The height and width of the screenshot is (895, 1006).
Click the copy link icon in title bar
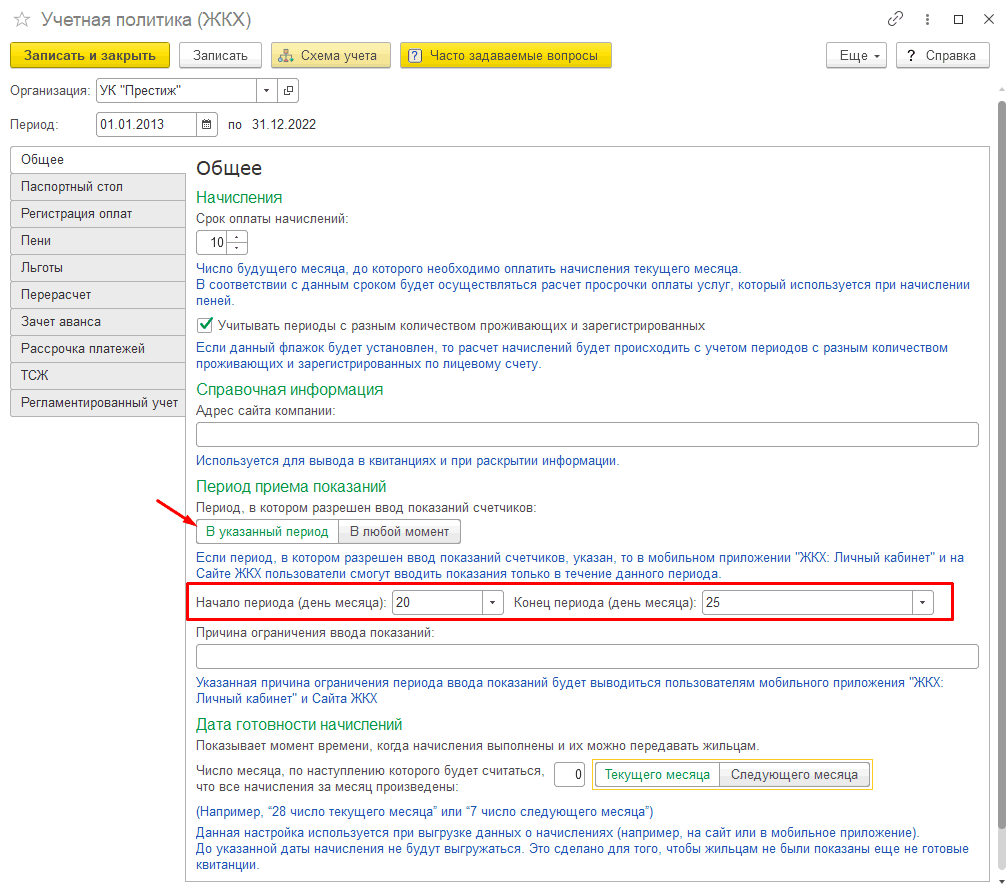click(895, 20)
